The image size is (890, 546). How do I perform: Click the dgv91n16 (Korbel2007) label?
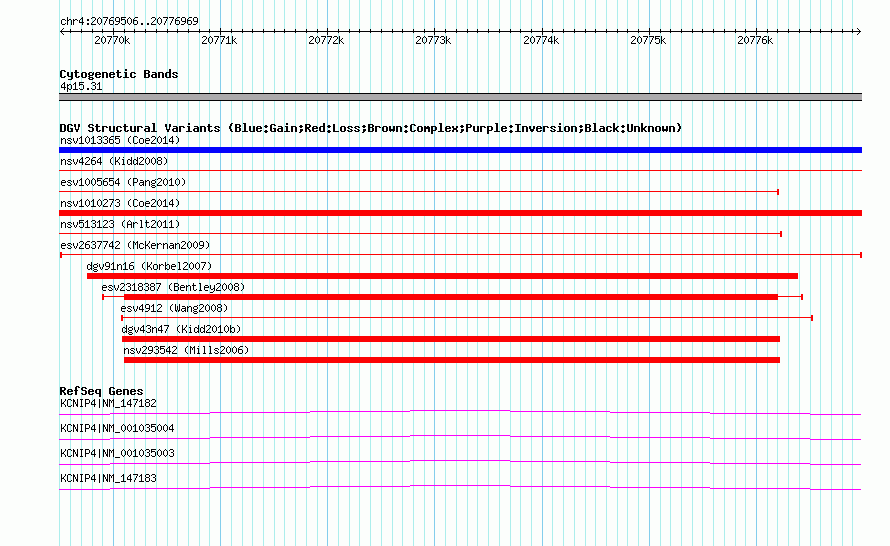click(x=149, y=266)
